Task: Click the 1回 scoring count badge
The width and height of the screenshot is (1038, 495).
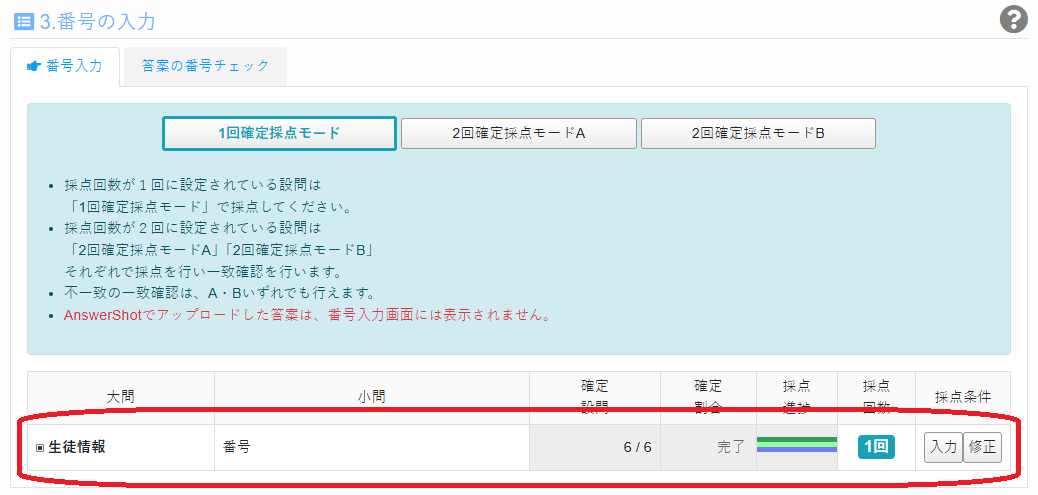Action: pyautogui.click(x=876, y=447)
